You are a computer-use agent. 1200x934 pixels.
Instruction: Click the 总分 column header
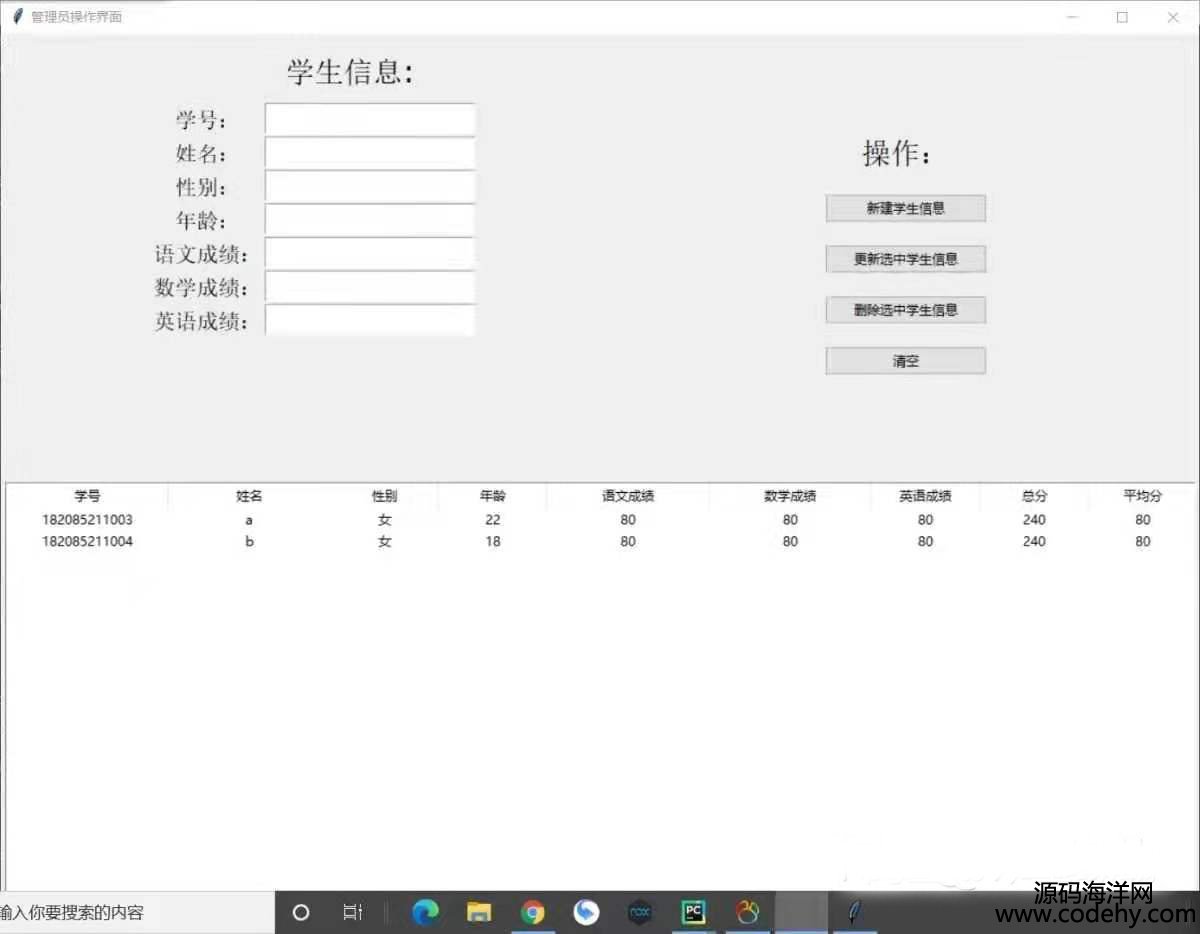(1034, 496)
